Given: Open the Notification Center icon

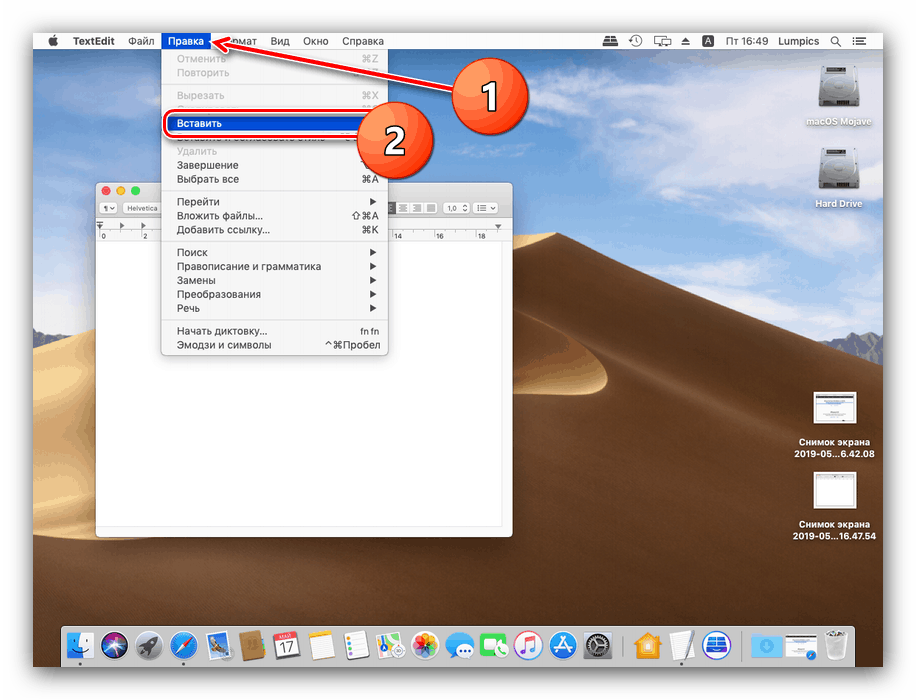Looking at the screenshot, I should [x=859, y=41].
